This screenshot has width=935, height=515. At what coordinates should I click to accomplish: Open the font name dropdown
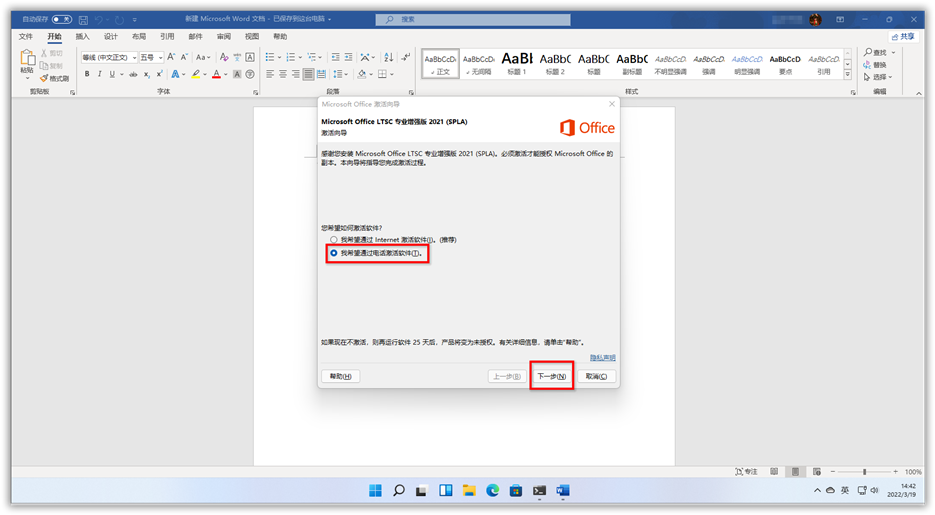click(135, 58)
